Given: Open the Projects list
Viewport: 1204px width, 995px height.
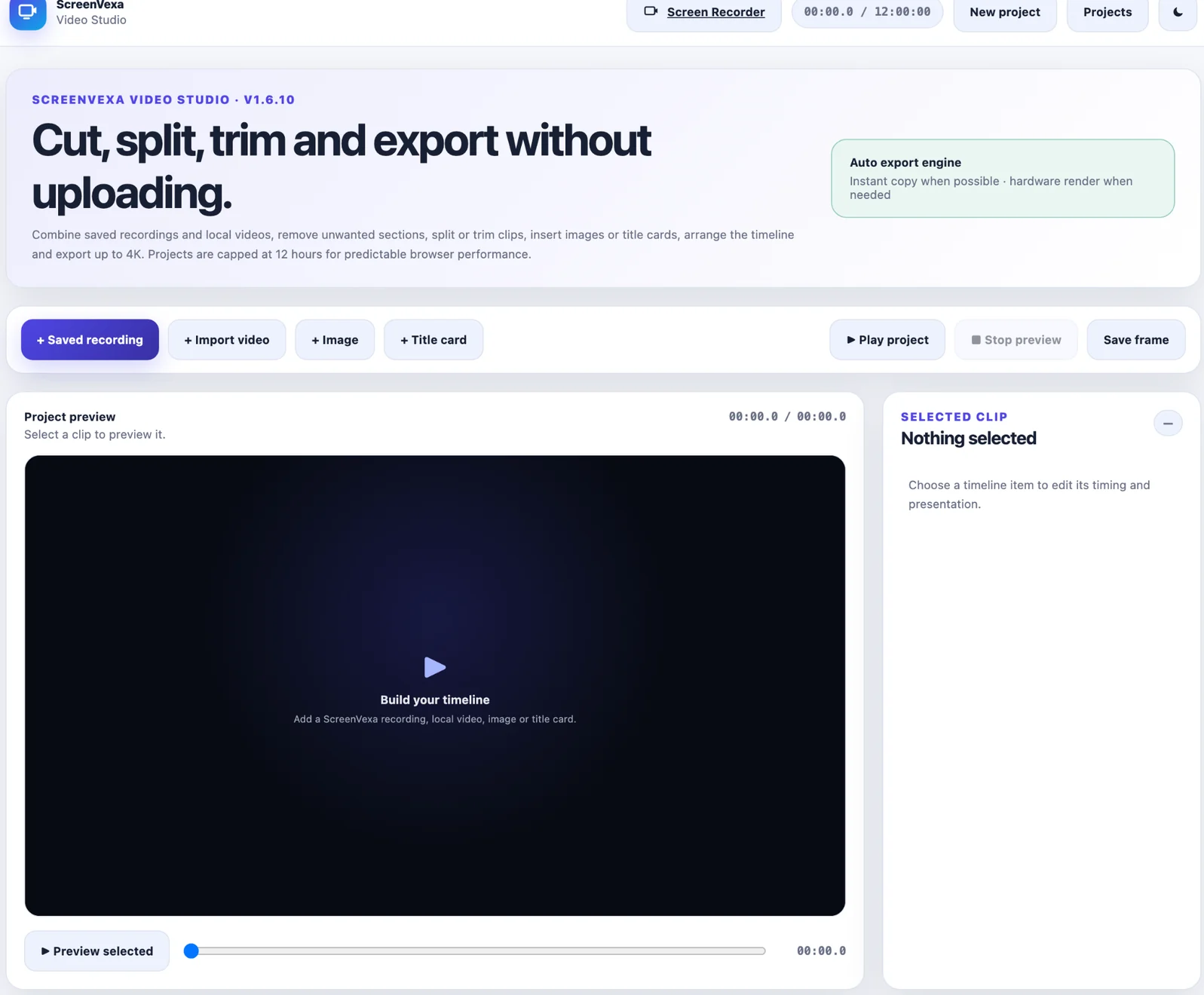Looking at the screenshot, I should 1107,12.
